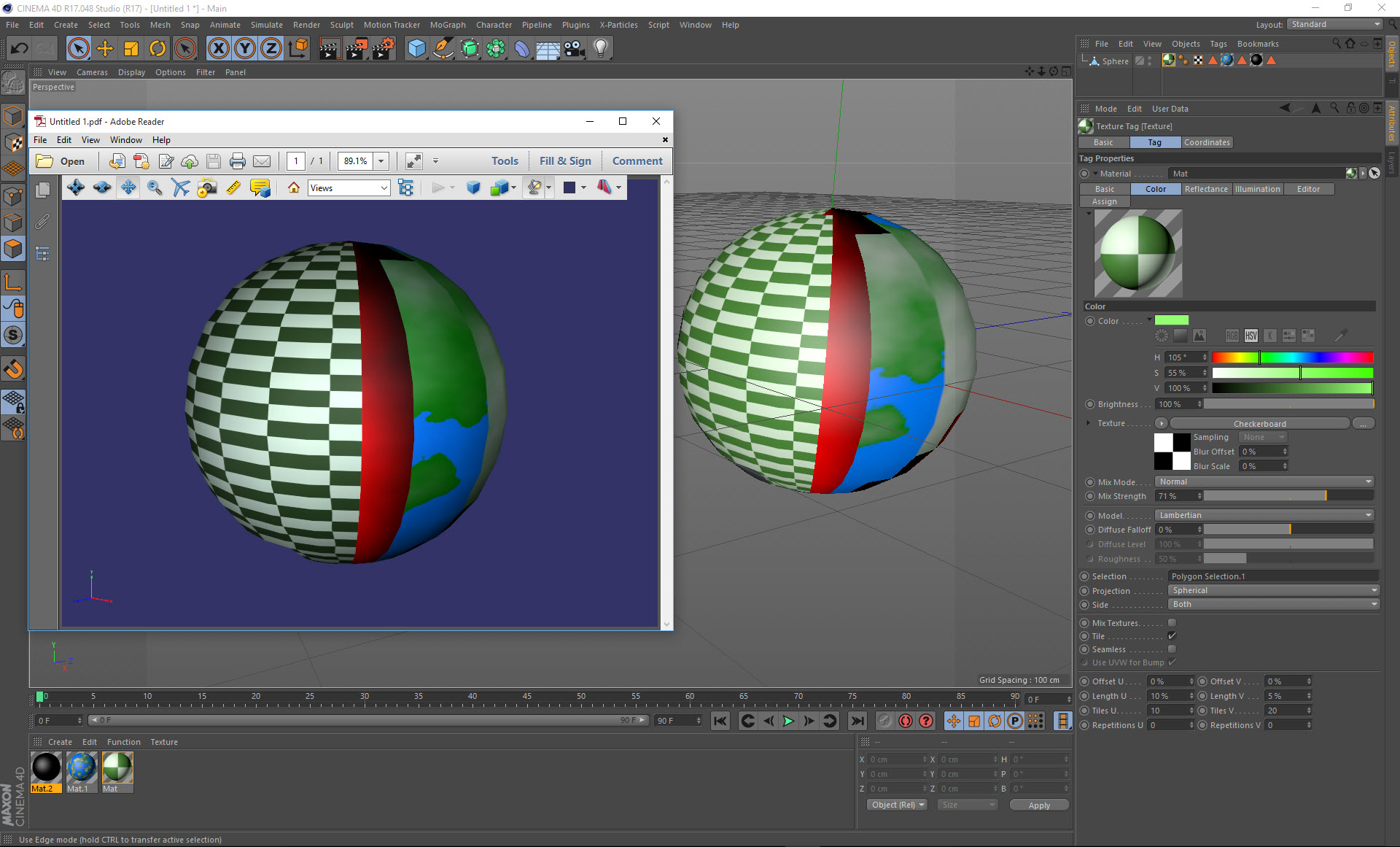
Task: Click the Mix Strength slider bar
Action: pos(1288,496)
